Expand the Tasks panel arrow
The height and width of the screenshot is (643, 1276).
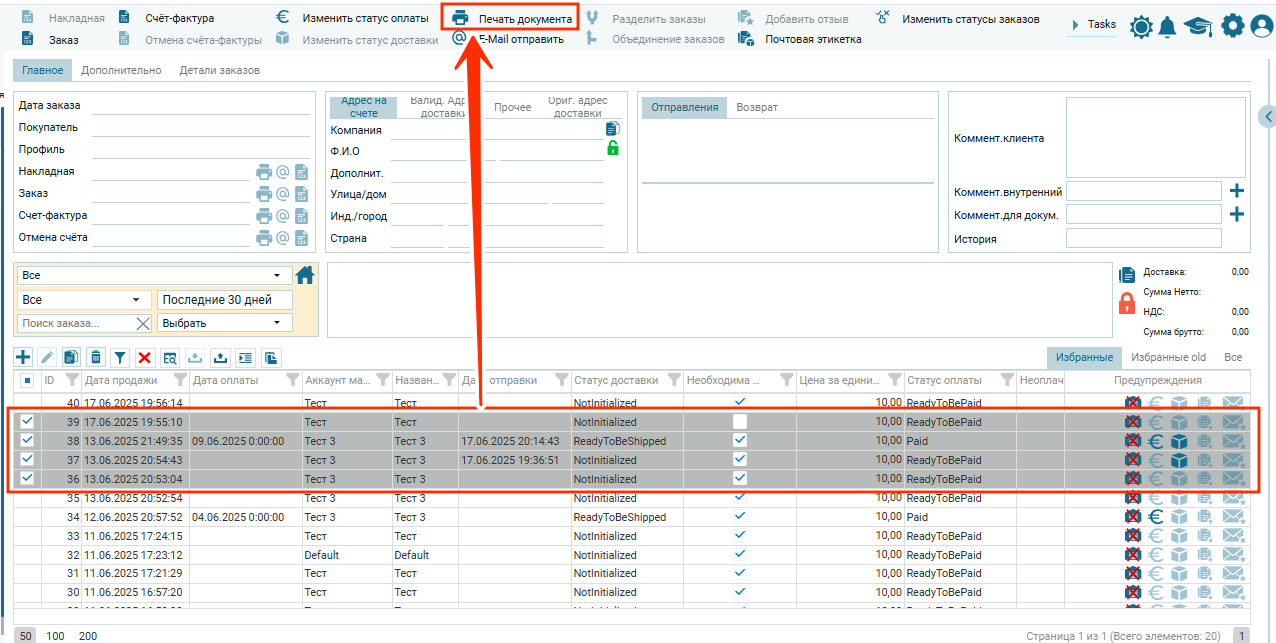(x=1075, y=24)
